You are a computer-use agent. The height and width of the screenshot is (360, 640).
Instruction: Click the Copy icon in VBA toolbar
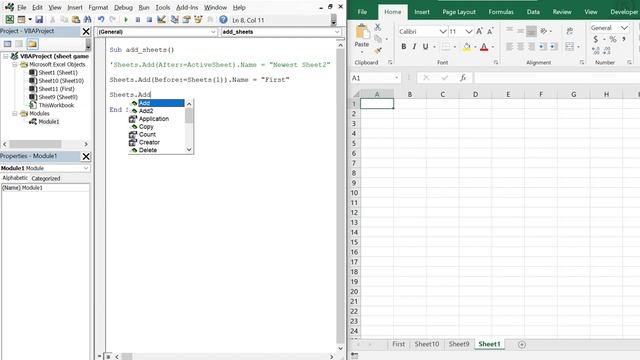pyautogui.click(x=64, y=20)
